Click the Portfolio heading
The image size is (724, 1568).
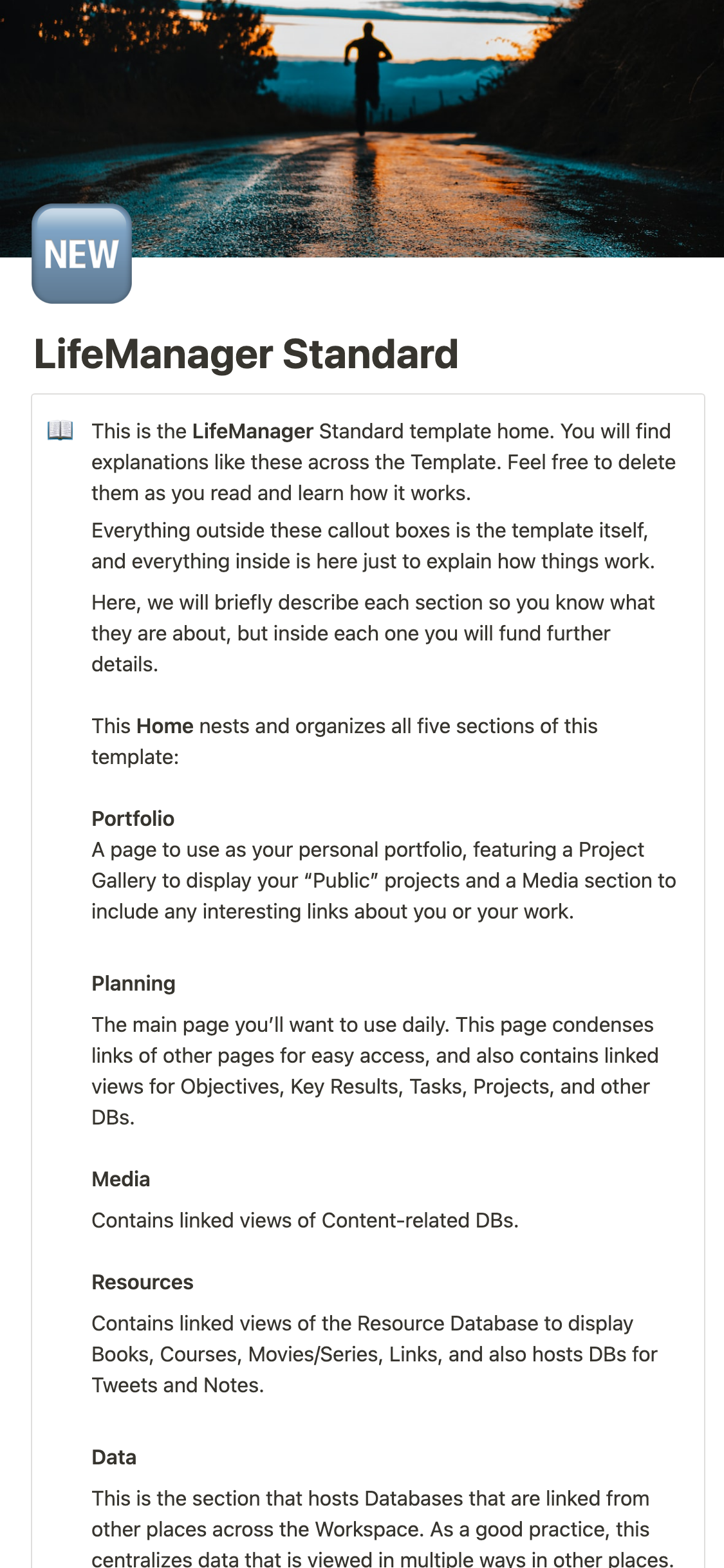pyautogui.click(x=133, y=819)
